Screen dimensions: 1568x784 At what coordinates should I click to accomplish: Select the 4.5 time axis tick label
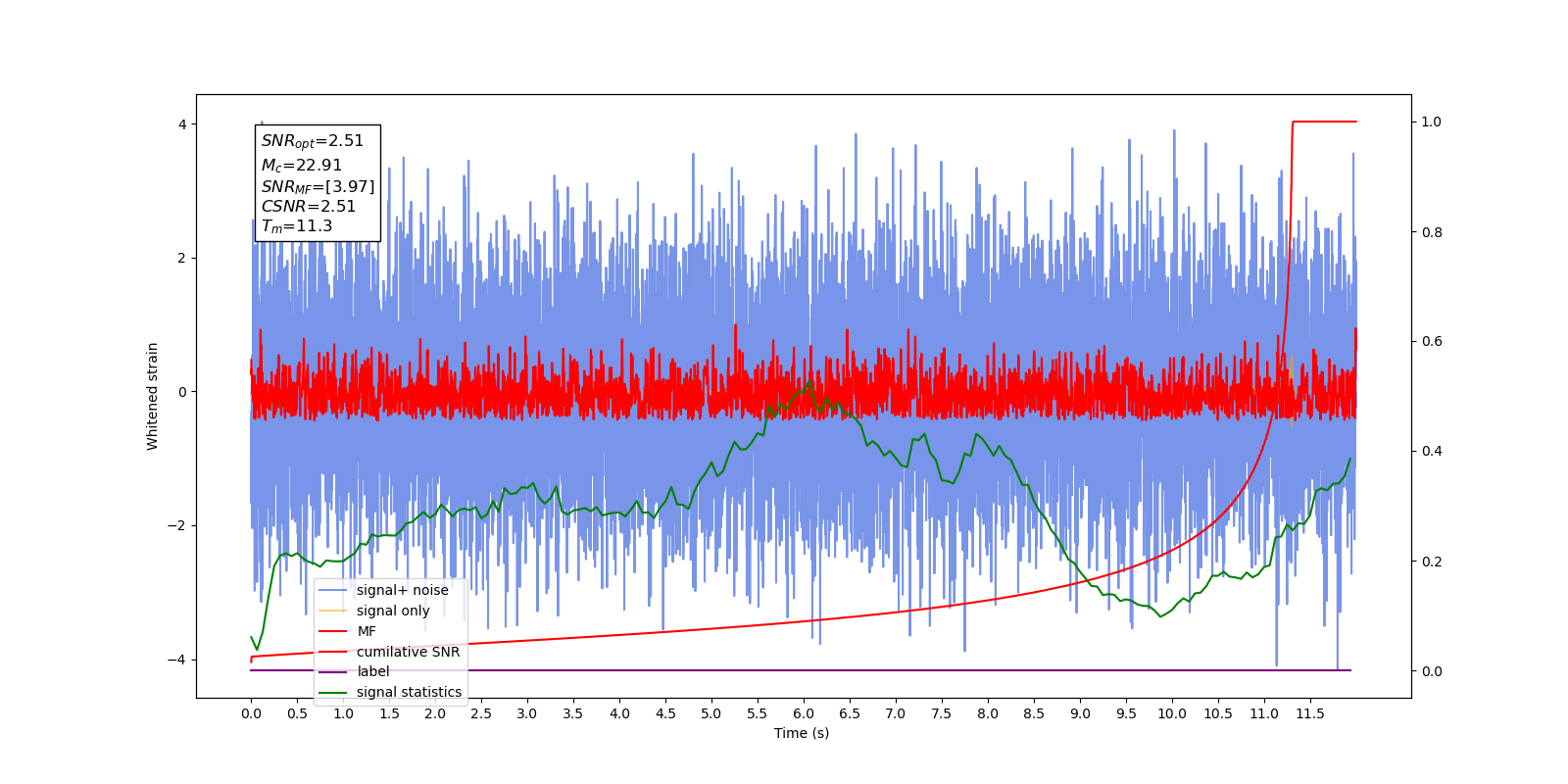(665, 713)
